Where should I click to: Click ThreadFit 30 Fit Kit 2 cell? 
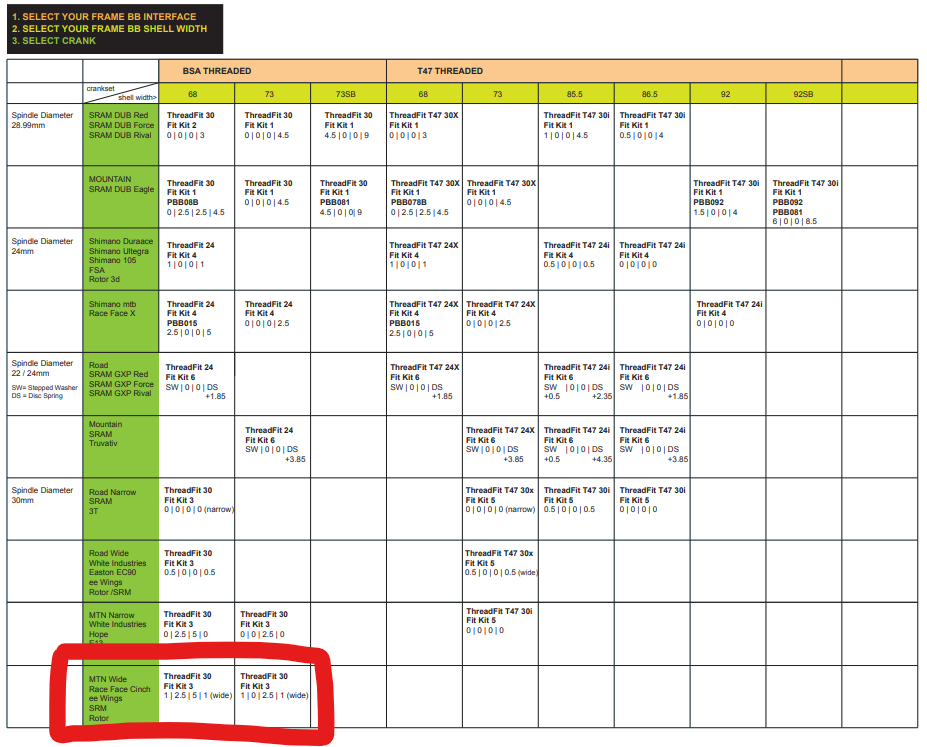197,135
